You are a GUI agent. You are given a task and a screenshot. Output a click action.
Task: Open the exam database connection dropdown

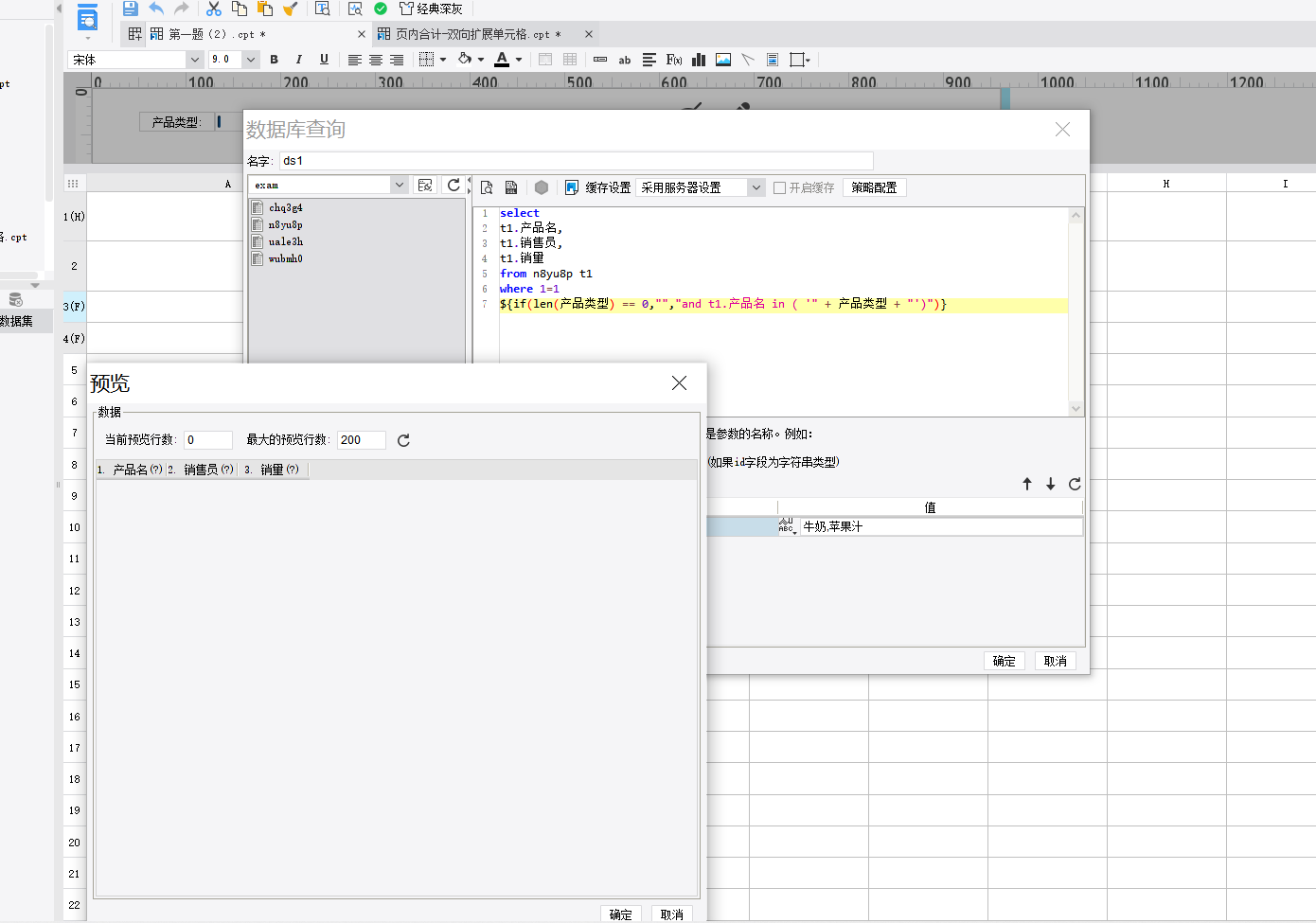[399, 186]
